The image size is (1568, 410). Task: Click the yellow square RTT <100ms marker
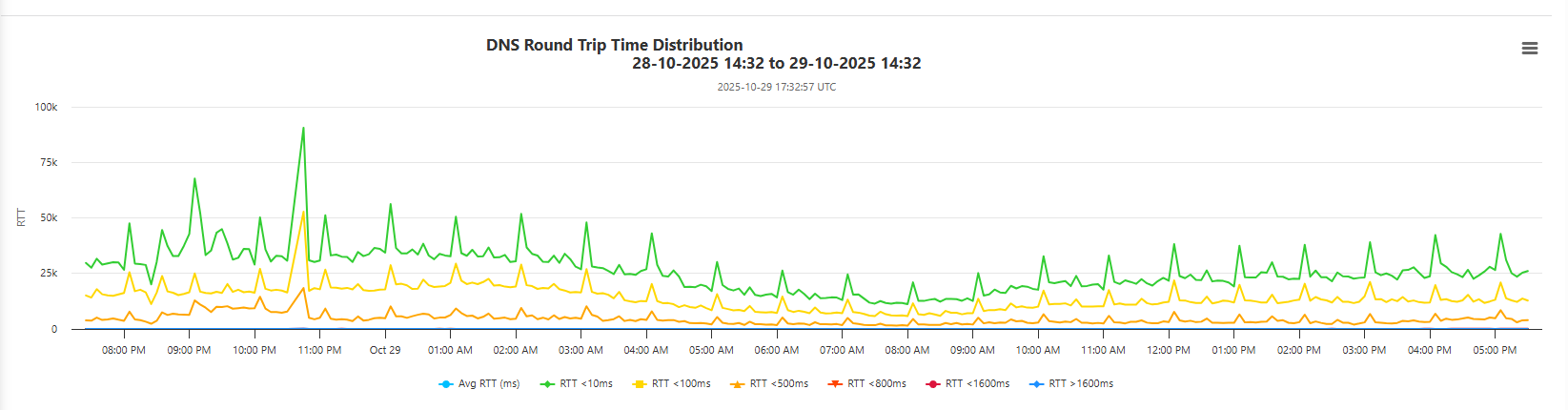tap(640, 384)
